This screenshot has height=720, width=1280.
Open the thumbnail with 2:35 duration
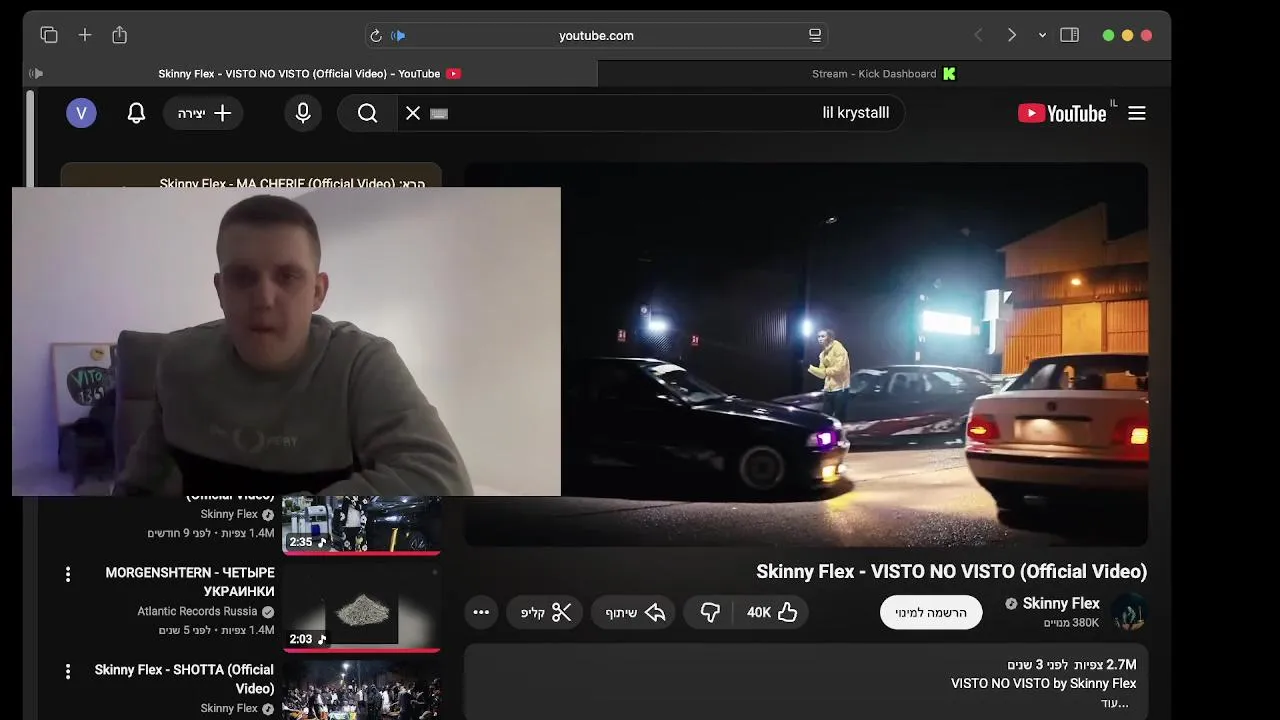coord(361,525)
